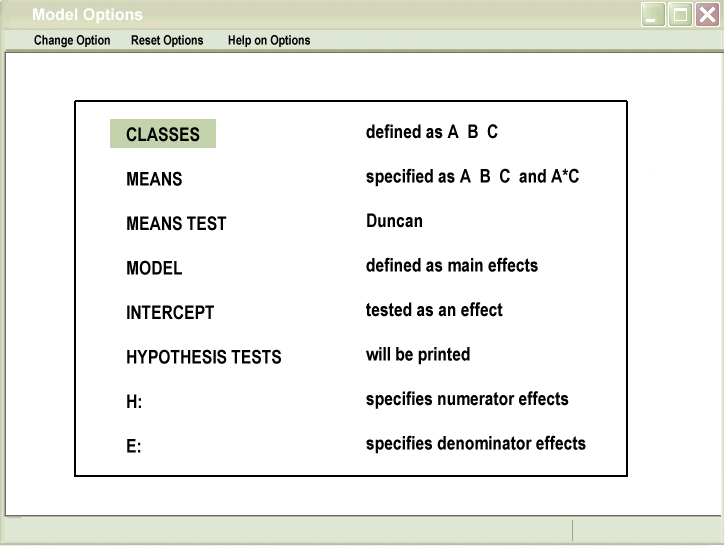Click 'specifies numerator effects' text
This screenshot has height=546, width=725.
(467, 399)
